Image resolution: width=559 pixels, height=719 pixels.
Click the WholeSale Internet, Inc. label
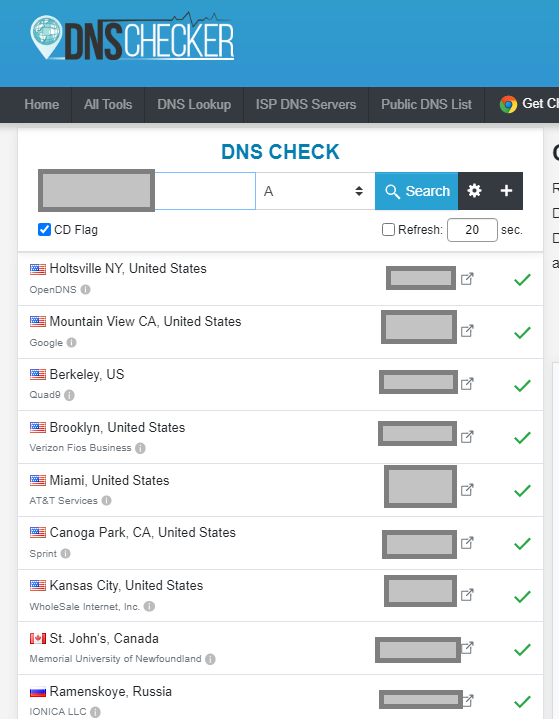84,607
